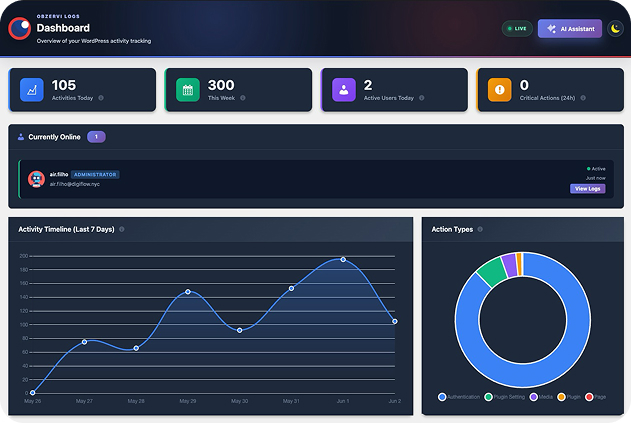Show info for Activity Timeline chart
This screenshot has width=631, height=423.
pyautogui.click(x=122, y=229)
